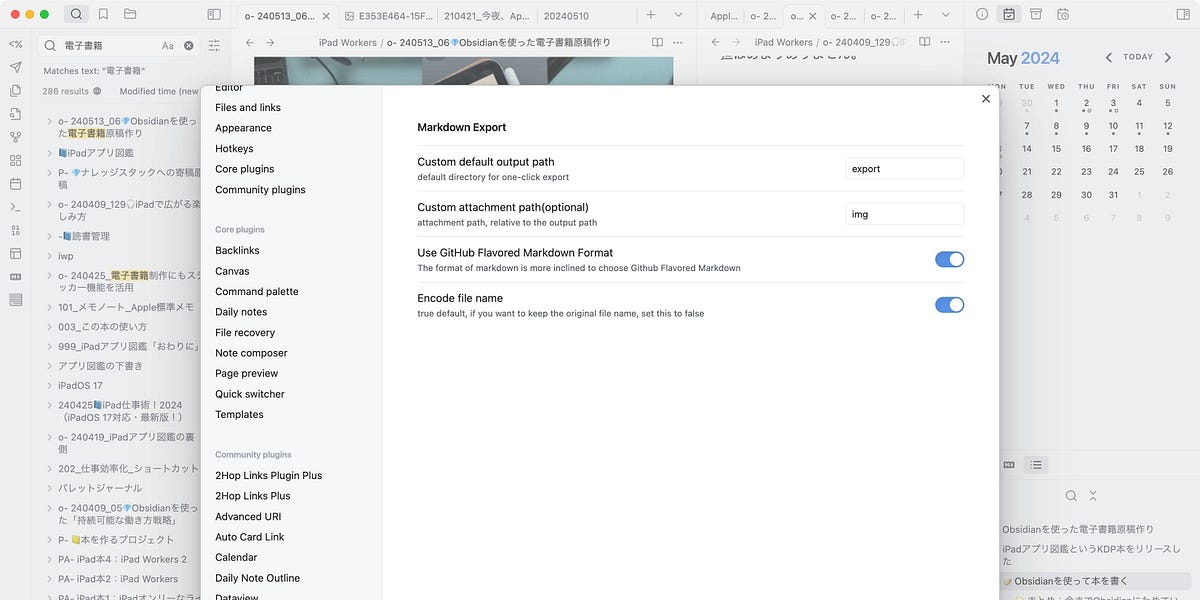Disable Use GitHub Flavored Markdown Format
Image resolution: width=1200 pixels, height=600 pixels.
pos(949,259)
